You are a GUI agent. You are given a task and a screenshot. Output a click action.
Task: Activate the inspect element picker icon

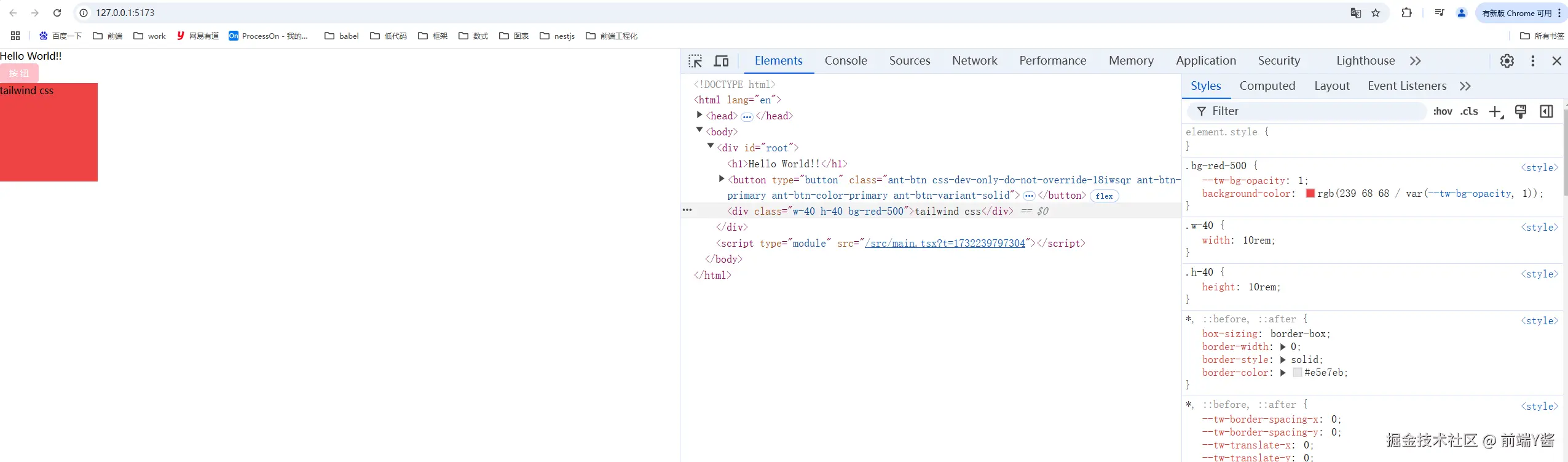pos(695,61)
